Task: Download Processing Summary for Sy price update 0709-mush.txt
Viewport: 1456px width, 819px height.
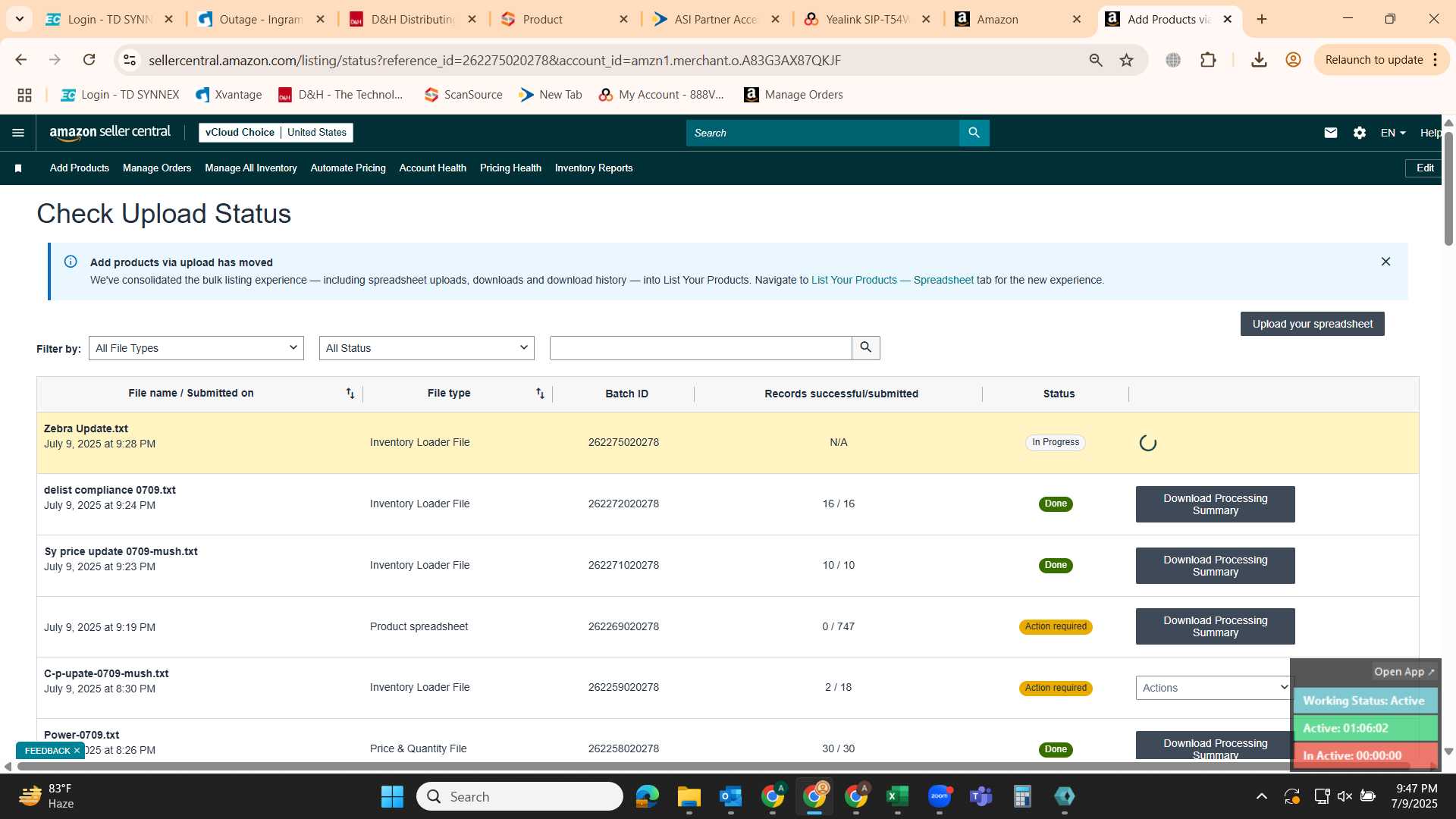Action: point(1215,566)
